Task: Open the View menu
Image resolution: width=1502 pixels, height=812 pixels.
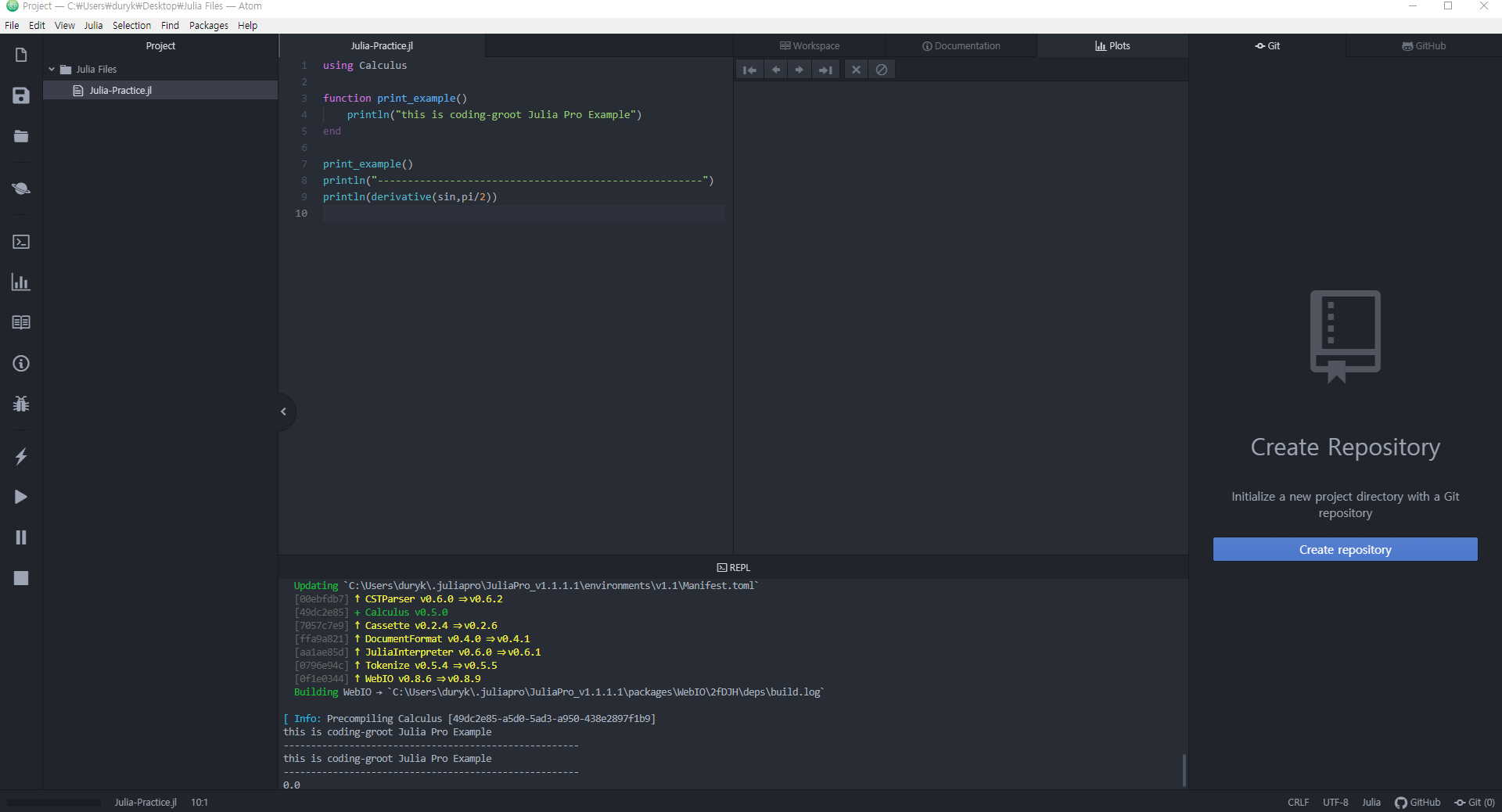Action: coord(65,25)
